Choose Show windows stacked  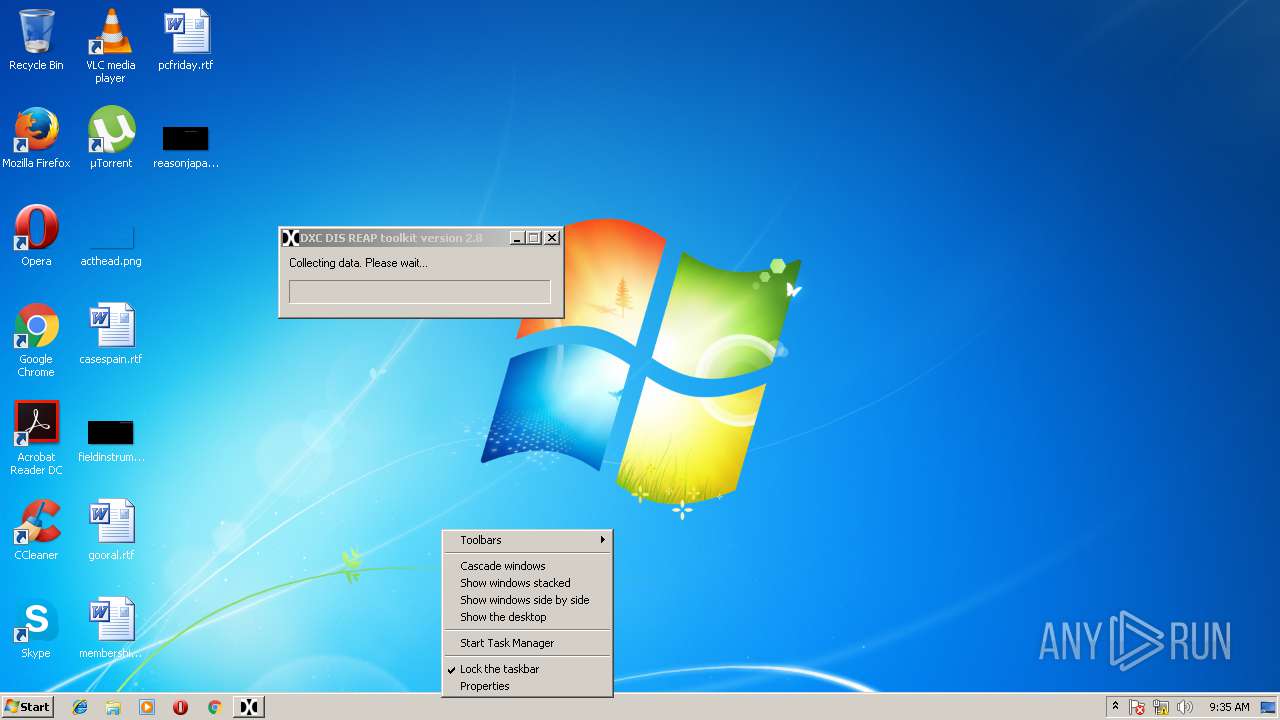[527, 583]
